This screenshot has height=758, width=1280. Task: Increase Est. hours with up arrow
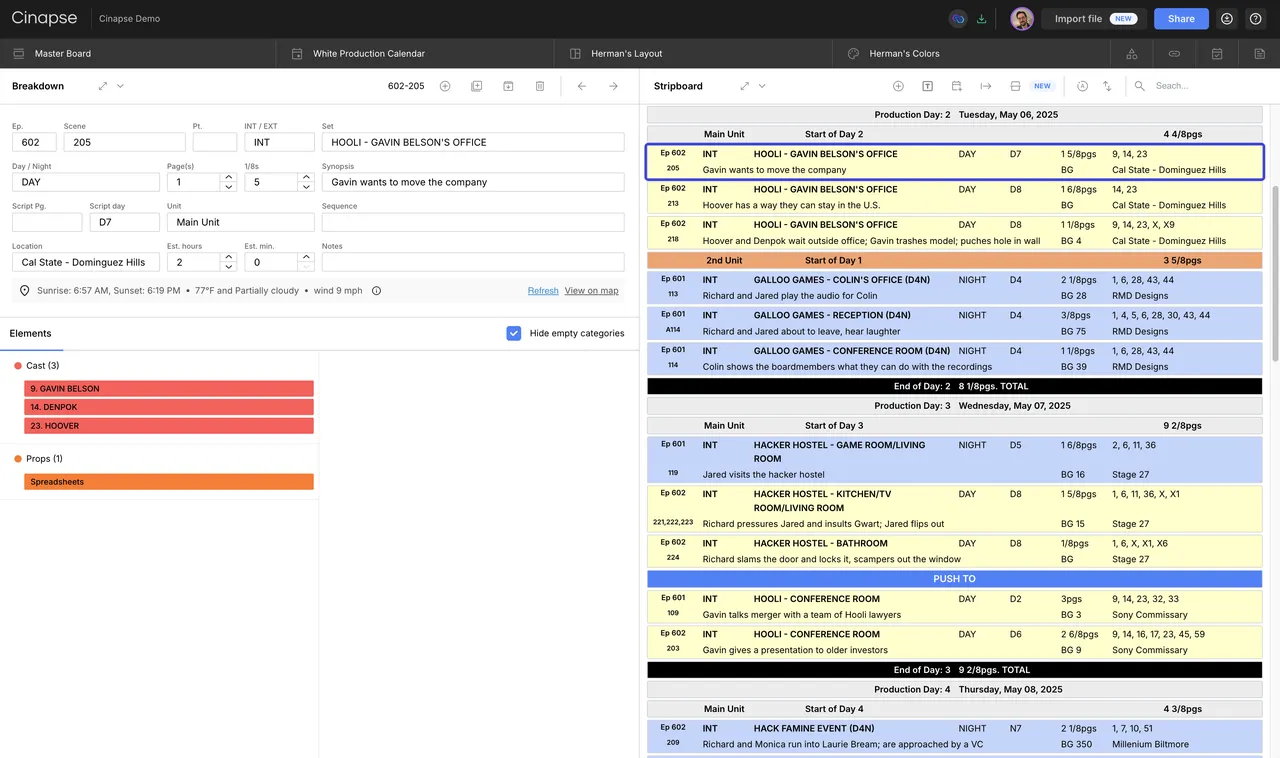pyautogui.click(x=228, y=257)
